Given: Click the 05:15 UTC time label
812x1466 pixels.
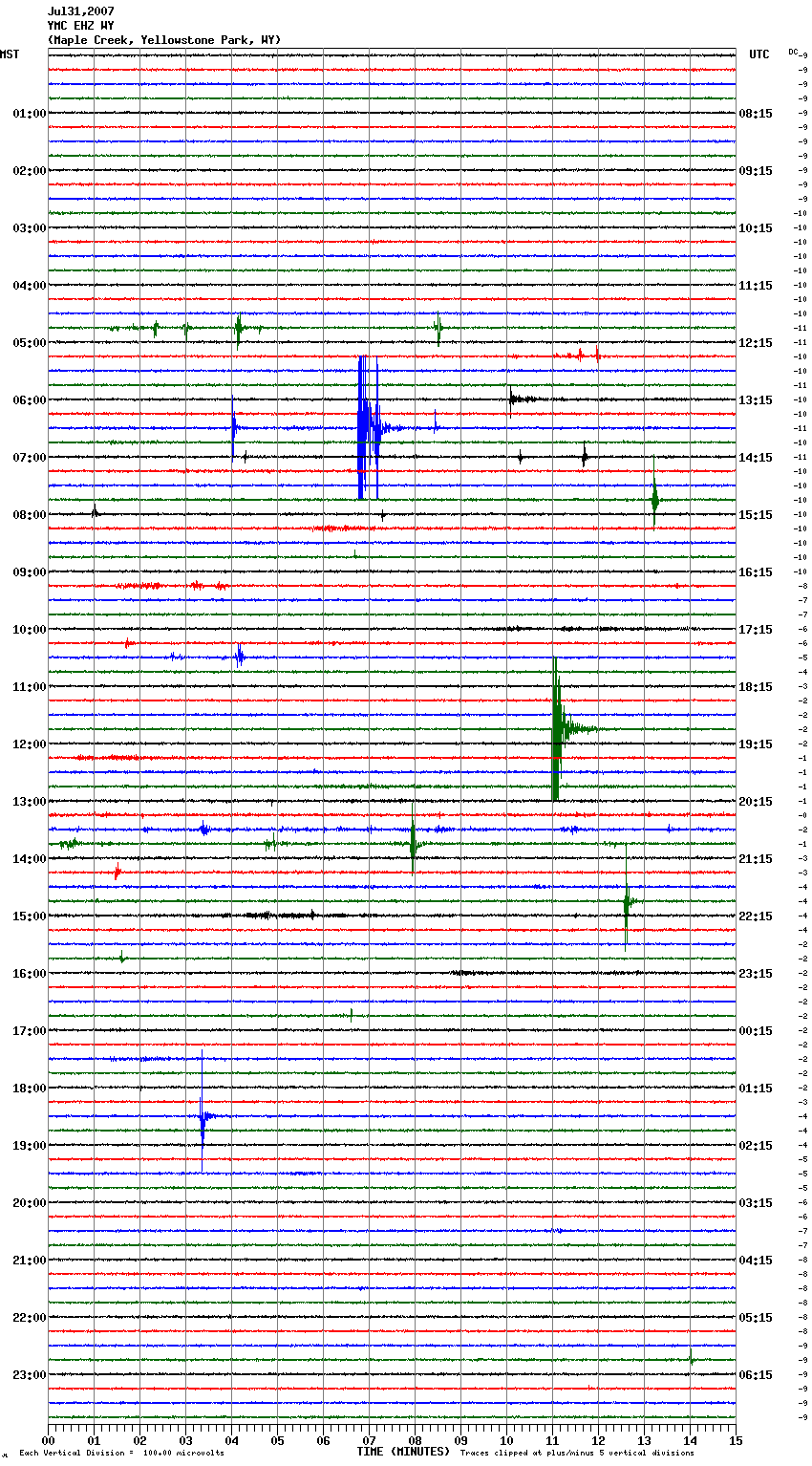Looking at the screenshot, I should tap(756, 1318).
